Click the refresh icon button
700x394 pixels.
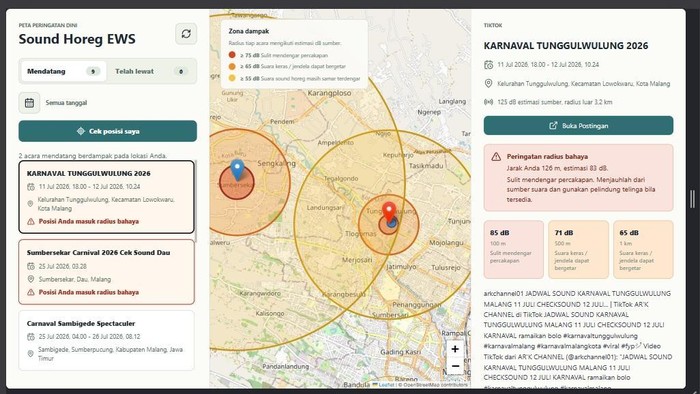click(x=186, y=33)
